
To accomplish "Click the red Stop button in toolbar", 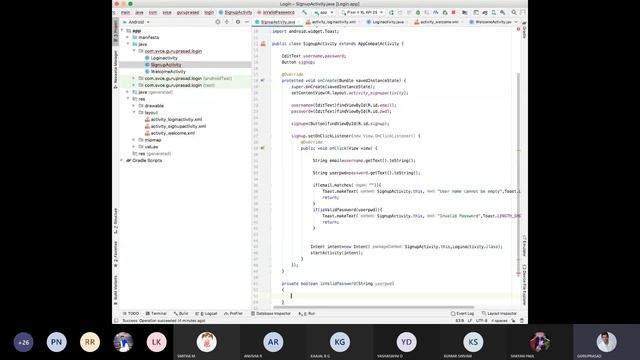I will [453, 13].
